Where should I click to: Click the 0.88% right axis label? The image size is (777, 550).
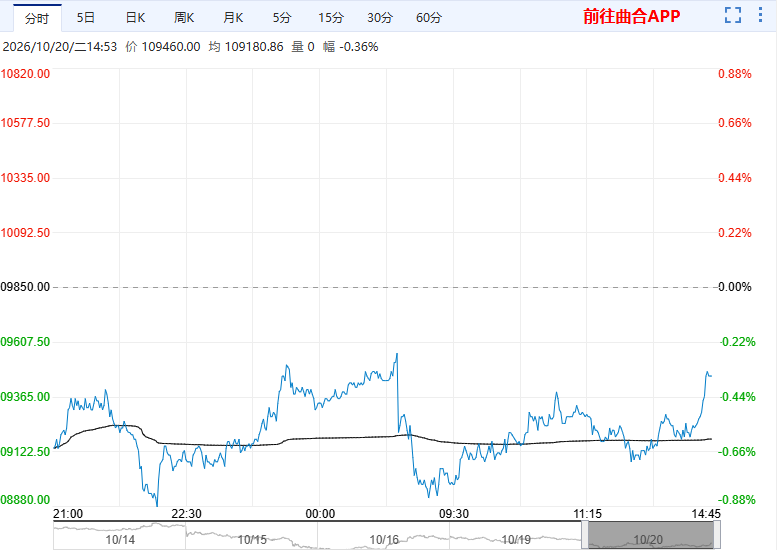(x=735, y=74)
